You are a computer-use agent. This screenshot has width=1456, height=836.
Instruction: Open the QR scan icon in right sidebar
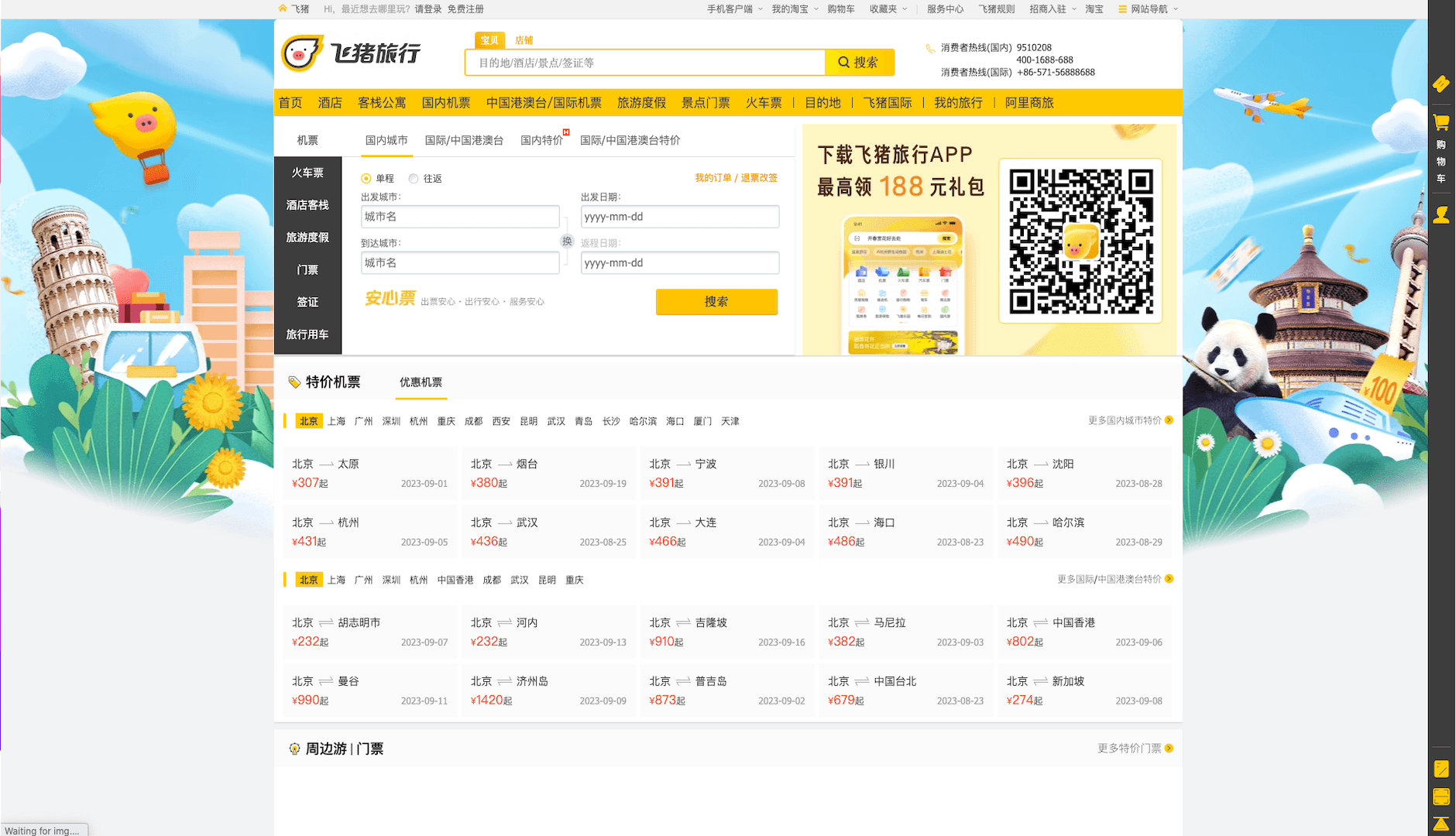click(1441, 797)
